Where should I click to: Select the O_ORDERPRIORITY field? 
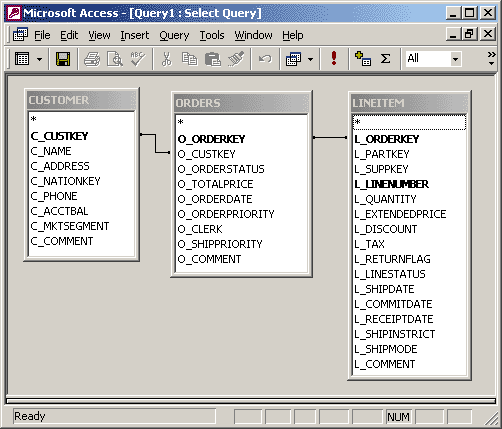pyautogui.click(x=241, y=214)
